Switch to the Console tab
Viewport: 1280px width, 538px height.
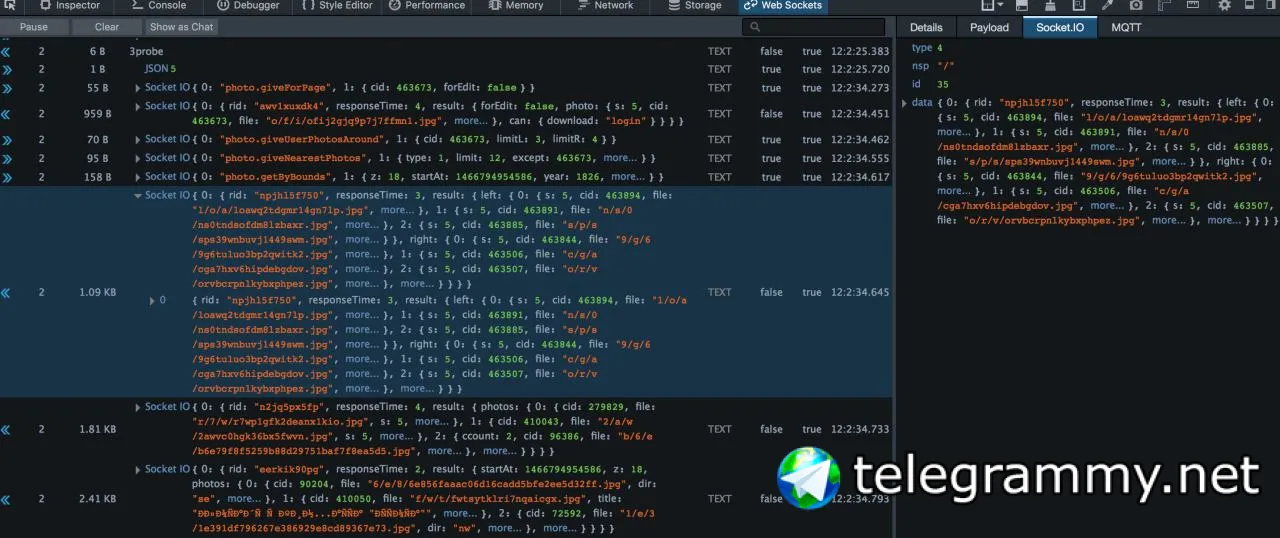(x=159, y=5)
